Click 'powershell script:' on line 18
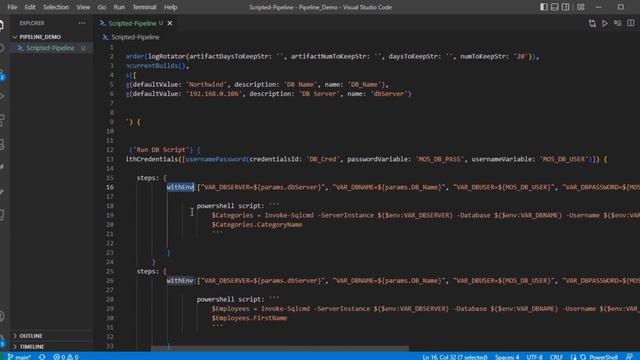Viewport: 640px width, 360px height. (x=230, y=206)
